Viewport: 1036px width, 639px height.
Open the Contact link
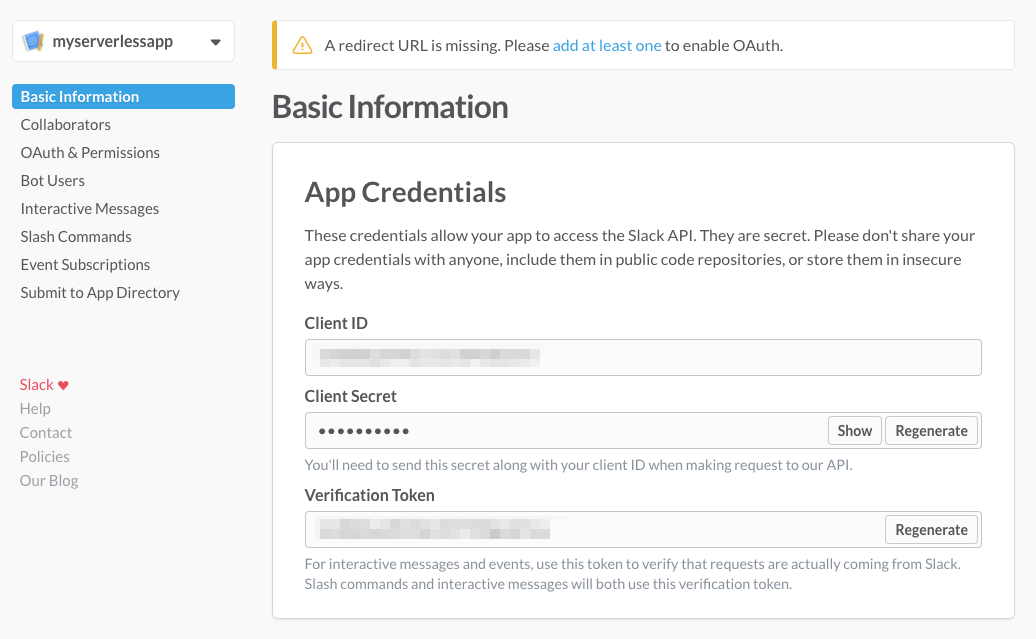[46, 433]
